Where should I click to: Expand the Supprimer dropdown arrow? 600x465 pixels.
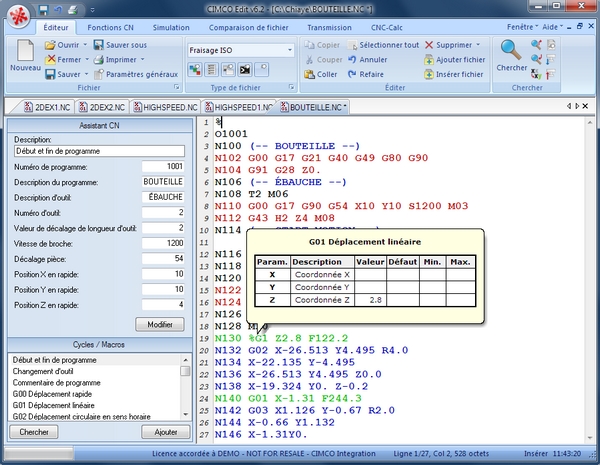click(x=478, y=45)
